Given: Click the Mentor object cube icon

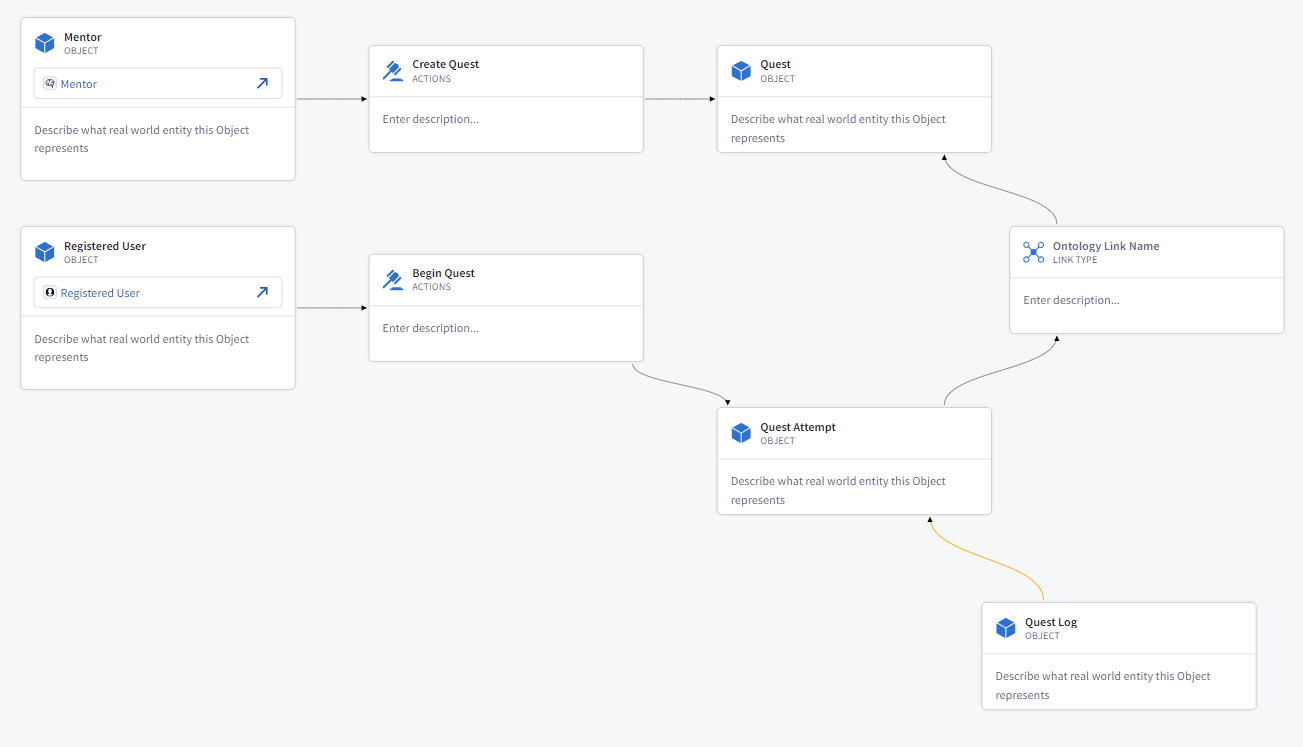Looking at the screenshot, I should coord(44,43).
